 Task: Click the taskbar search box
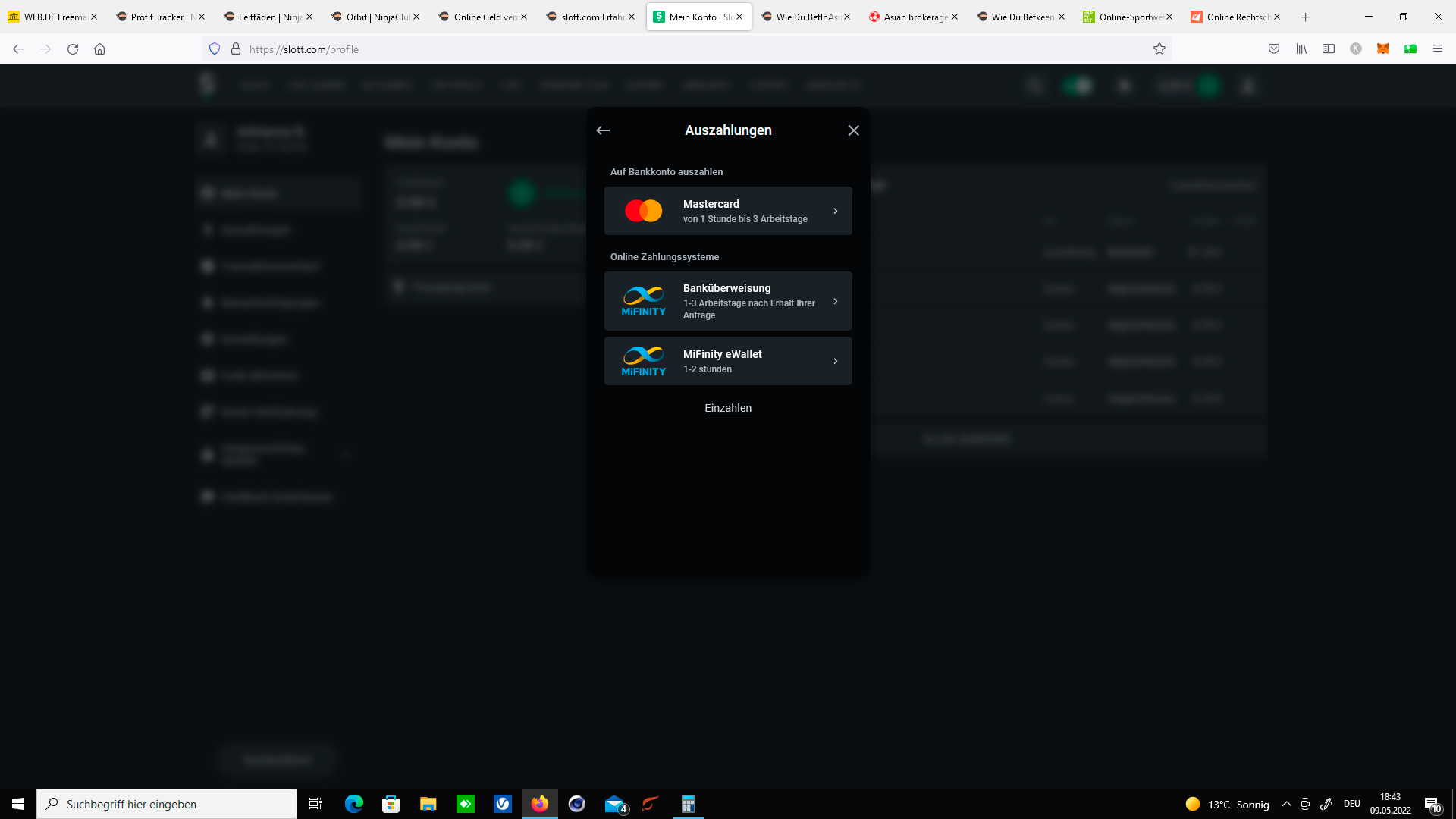pyautogui.click(x=167, y=804)
